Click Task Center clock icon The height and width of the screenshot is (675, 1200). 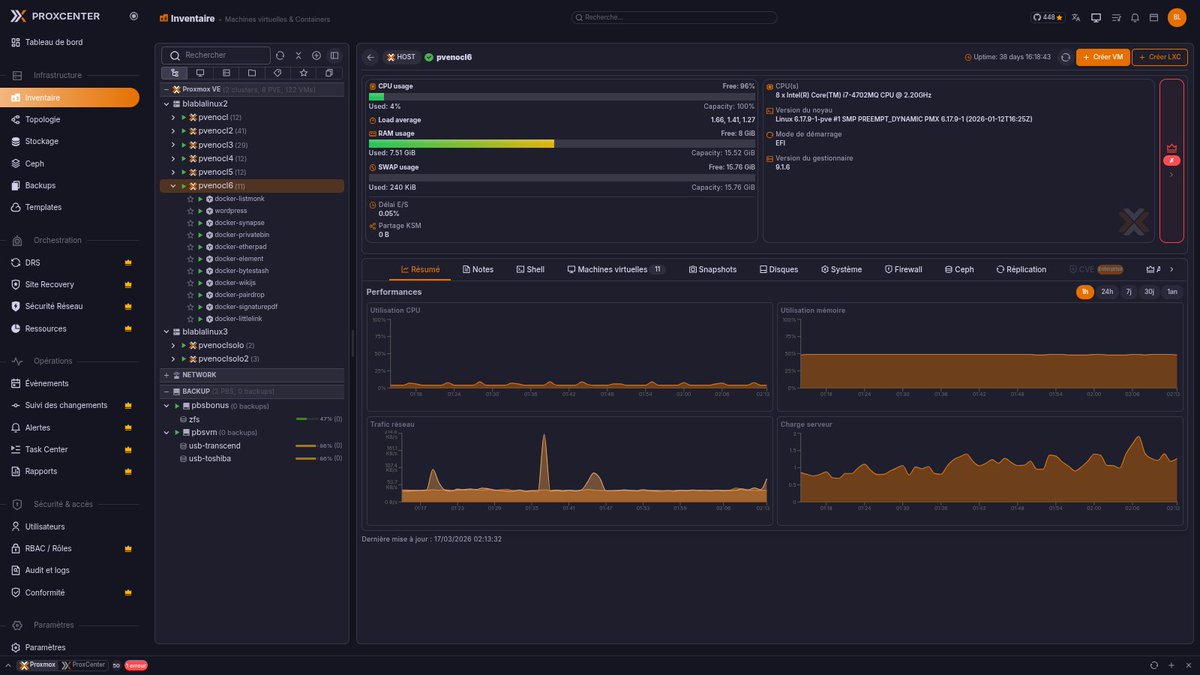16,449
